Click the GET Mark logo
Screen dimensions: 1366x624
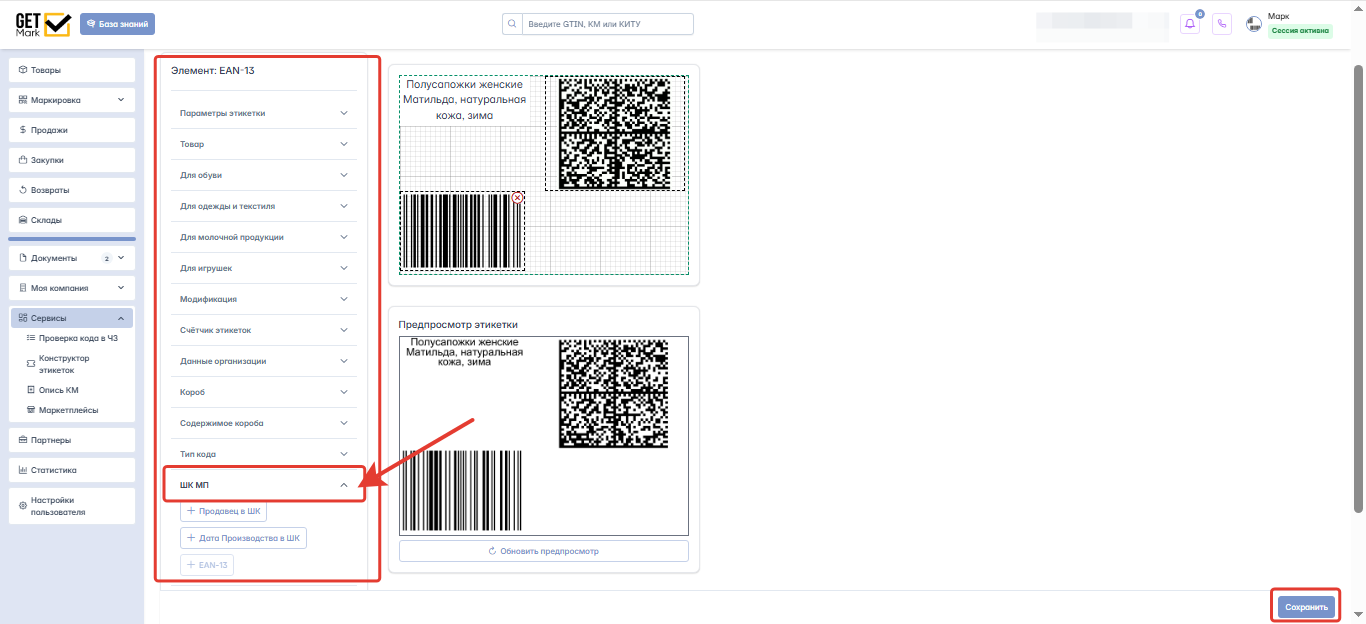point(43,23)
